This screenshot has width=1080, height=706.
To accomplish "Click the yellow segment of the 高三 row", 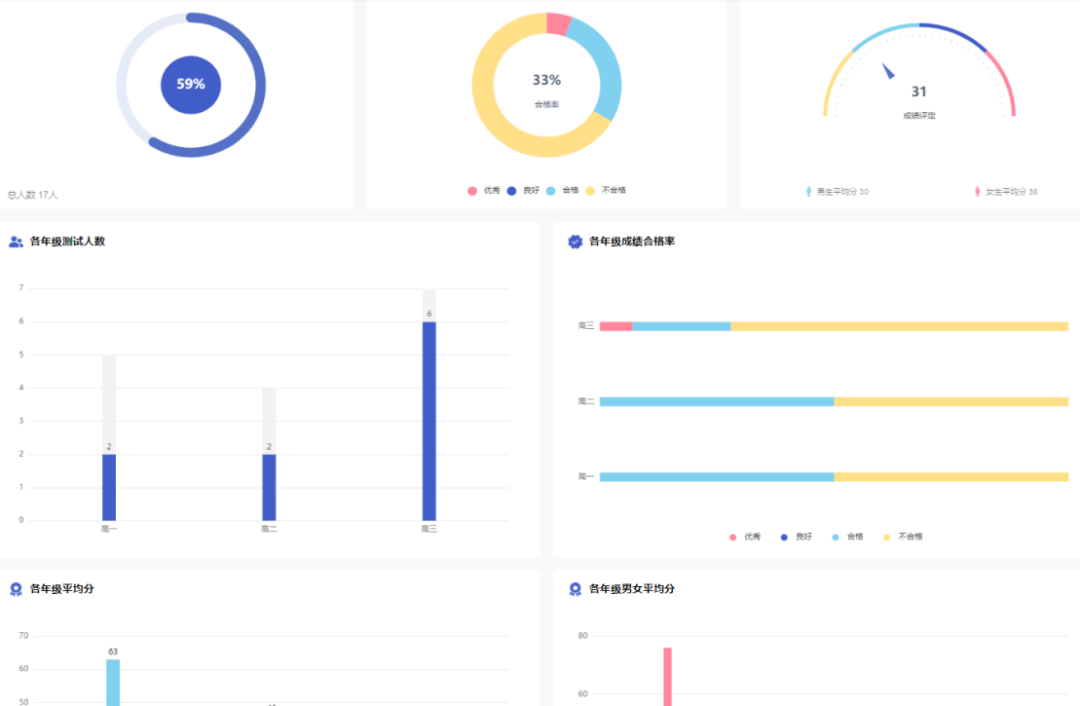I will (x=900, y=326).
